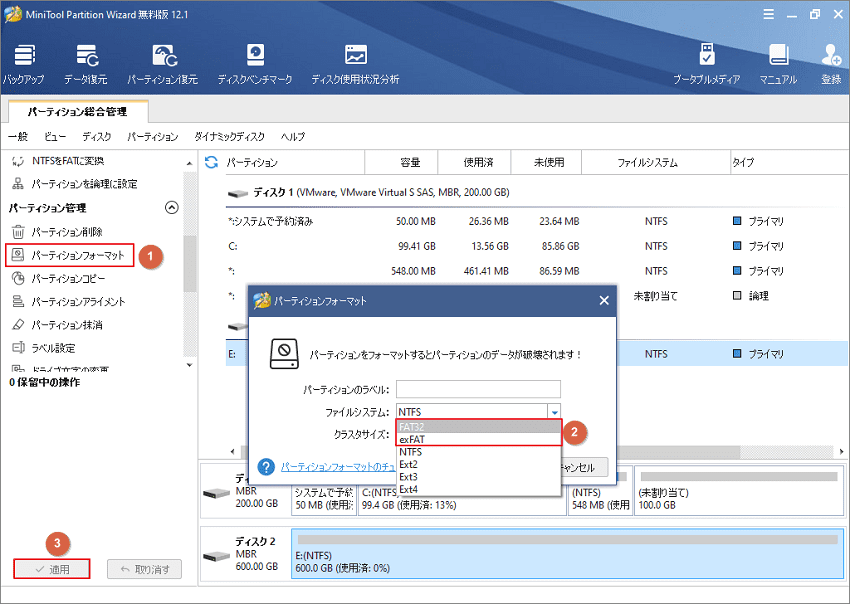Click the Apply (適用) button
Viewport: 850px width, 604px height.
click(52, 569)
